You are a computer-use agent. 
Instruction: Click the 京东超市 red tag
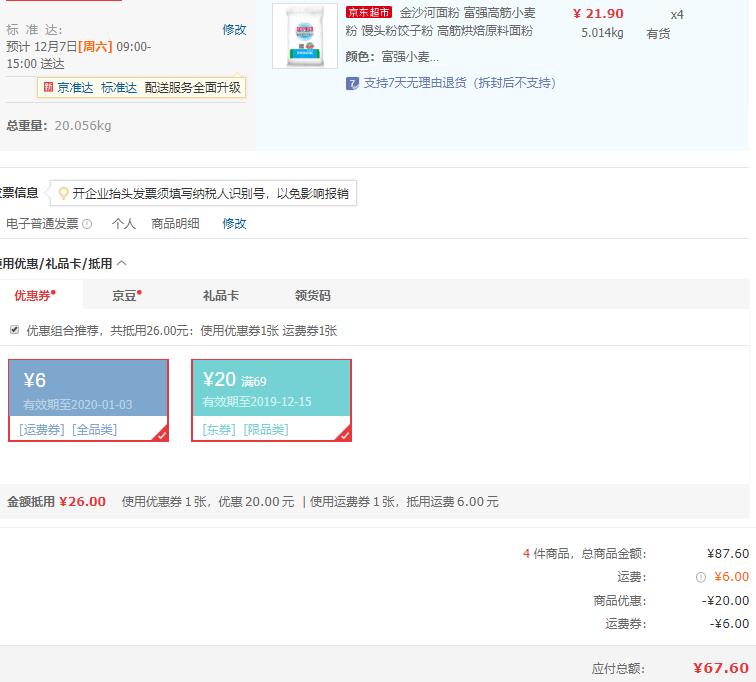pyautogui.click(x=369, y=12)
